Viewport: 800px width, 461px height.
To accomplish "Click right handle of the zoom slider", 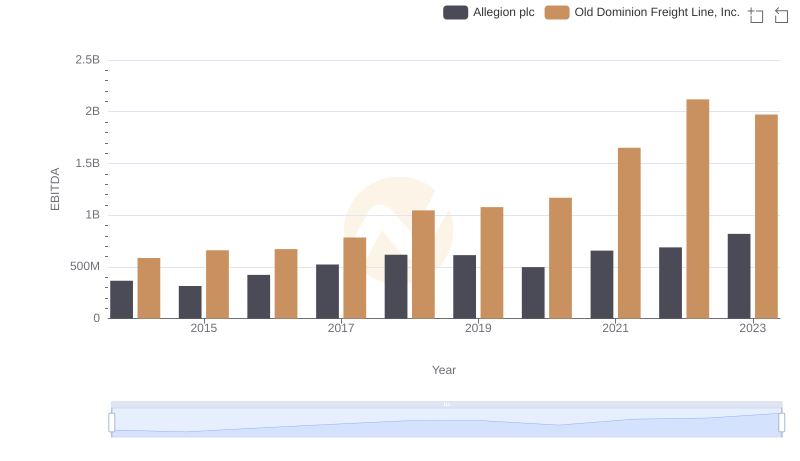I will [781, 423].
